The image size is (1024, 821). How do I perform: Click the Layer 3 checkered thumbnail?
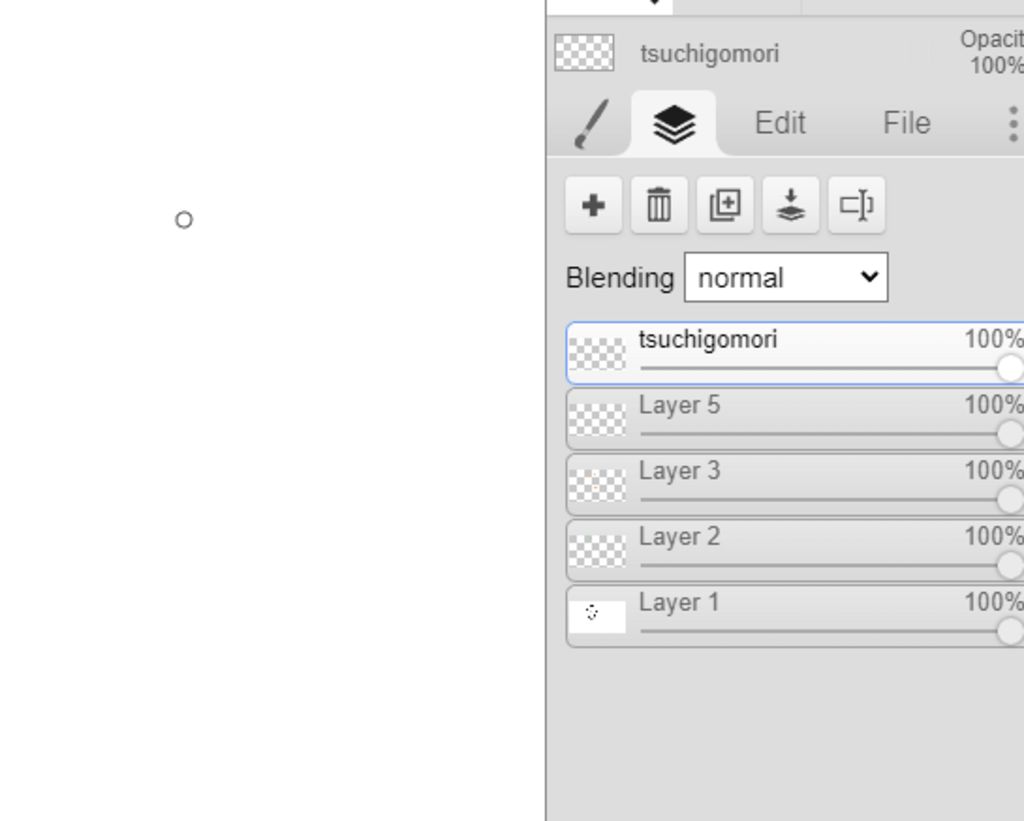coord(597,485)
